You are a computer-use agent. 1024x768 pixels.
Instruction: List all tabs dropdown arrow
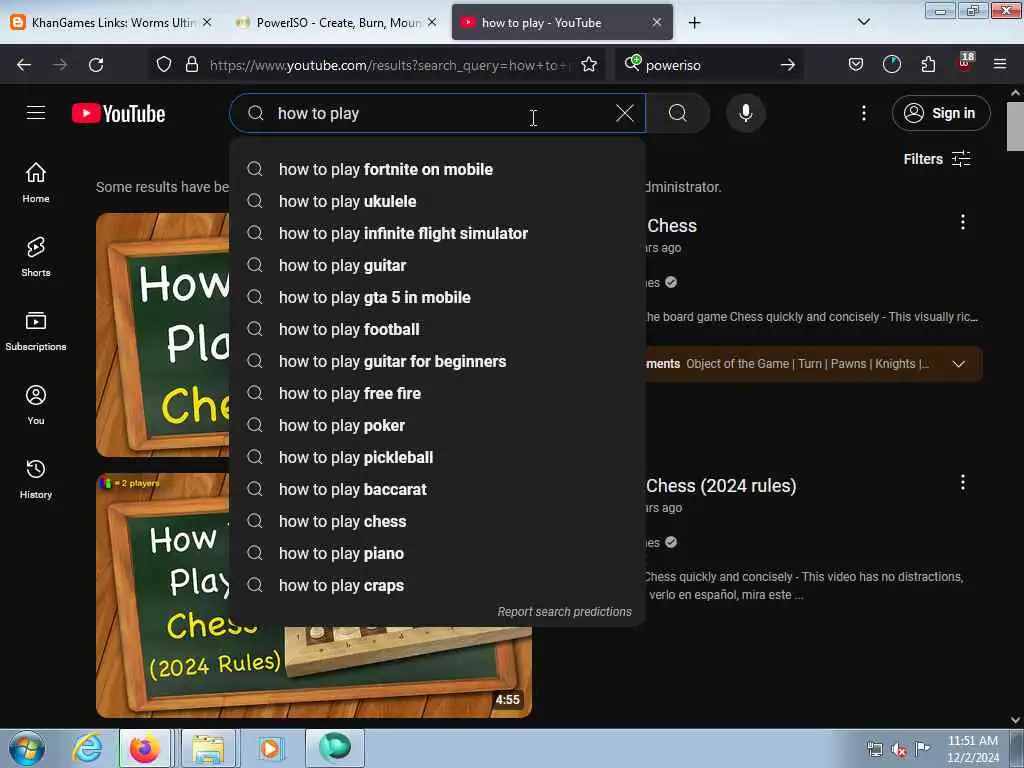[863, 22]
